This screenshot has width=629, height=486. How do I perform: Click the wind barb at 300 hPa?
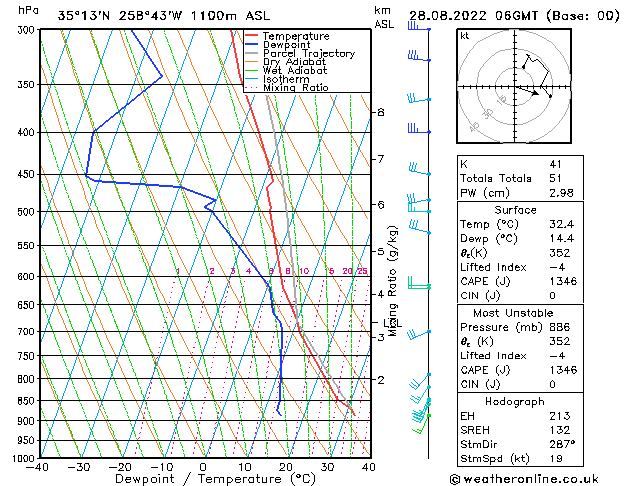(x=419, y=27)
